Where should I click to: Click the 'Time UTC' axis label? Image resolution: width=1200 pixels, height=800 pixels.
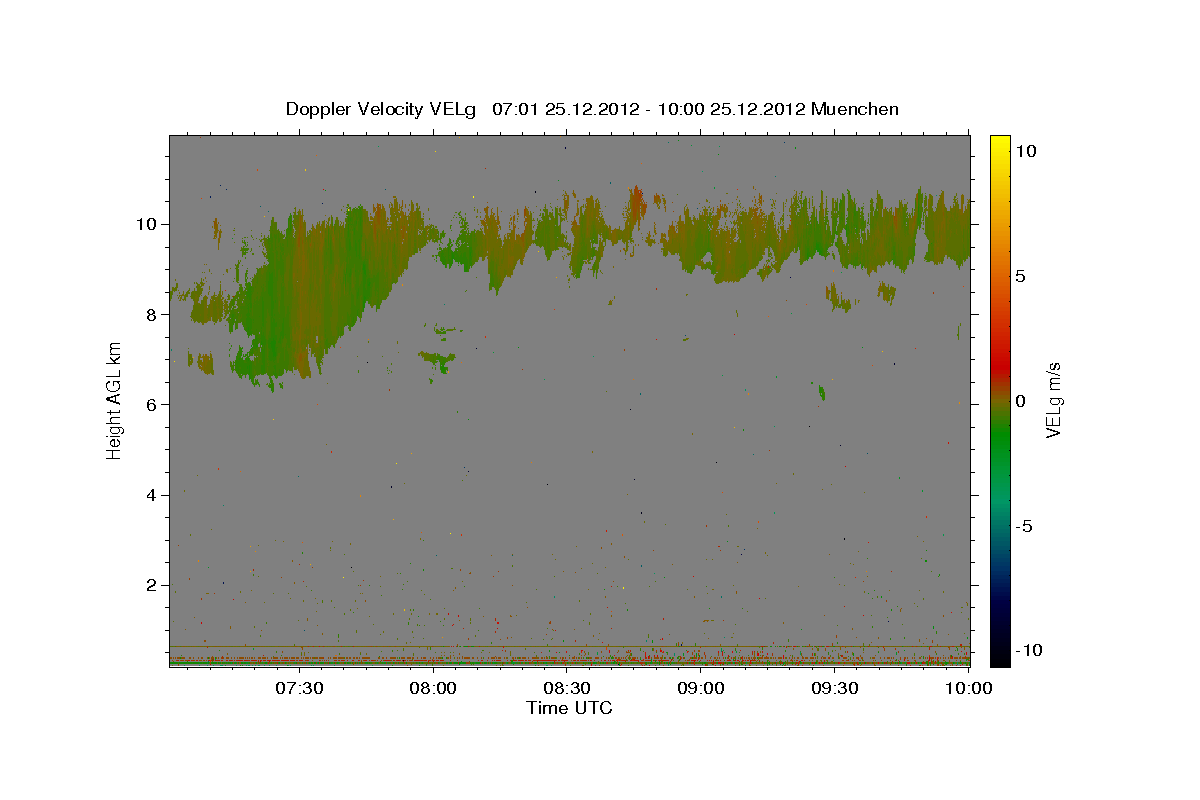coord(569,708)
